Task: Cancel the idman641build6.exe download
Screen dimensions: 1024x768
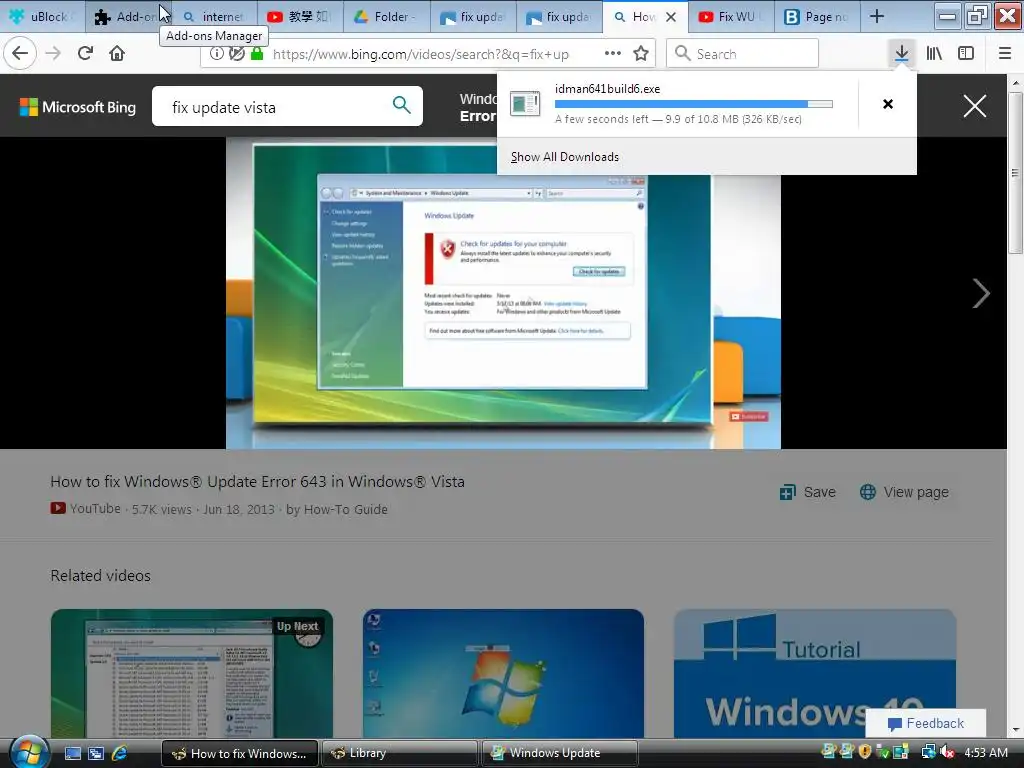Action: click(888, 104)
